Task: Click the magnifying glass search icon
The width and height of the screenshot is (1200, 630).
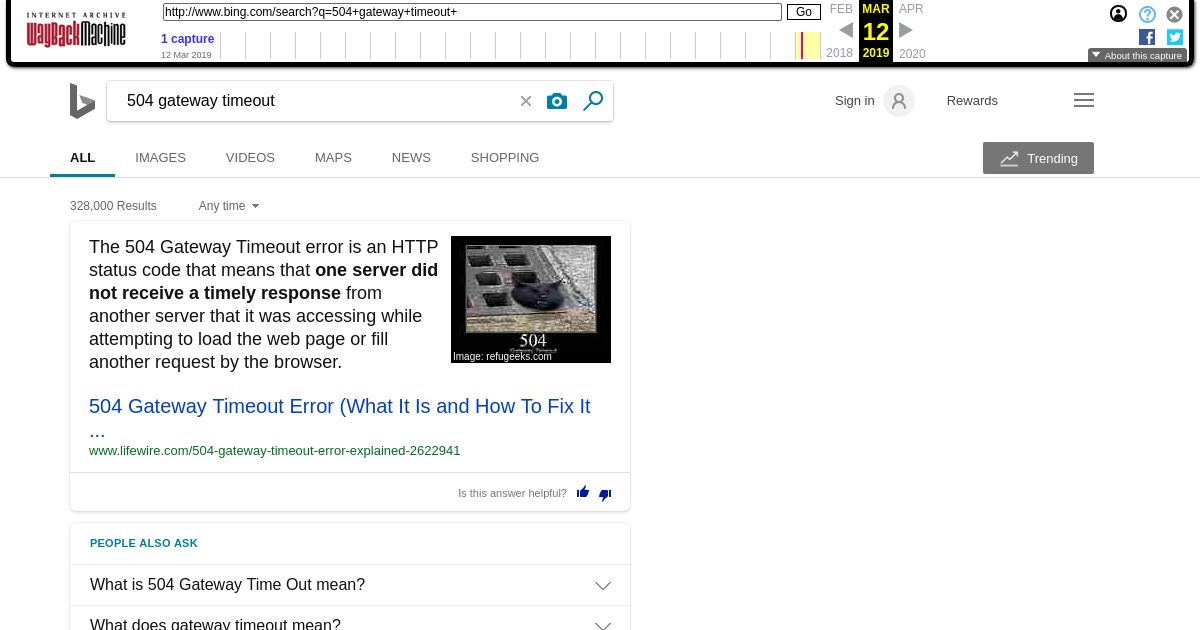Action: point(593,101)
